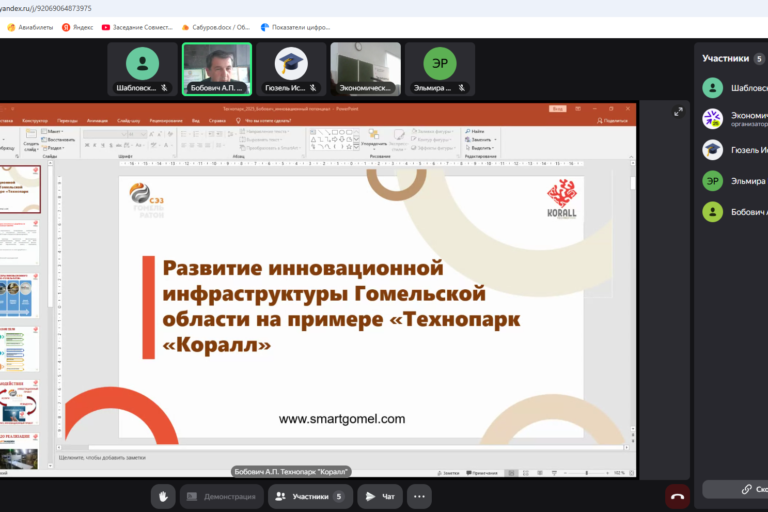The height and width of the screenshot is (512, 768).
Task: Select the Бобович А.П. video tile
Action: [x=216, y=68]
